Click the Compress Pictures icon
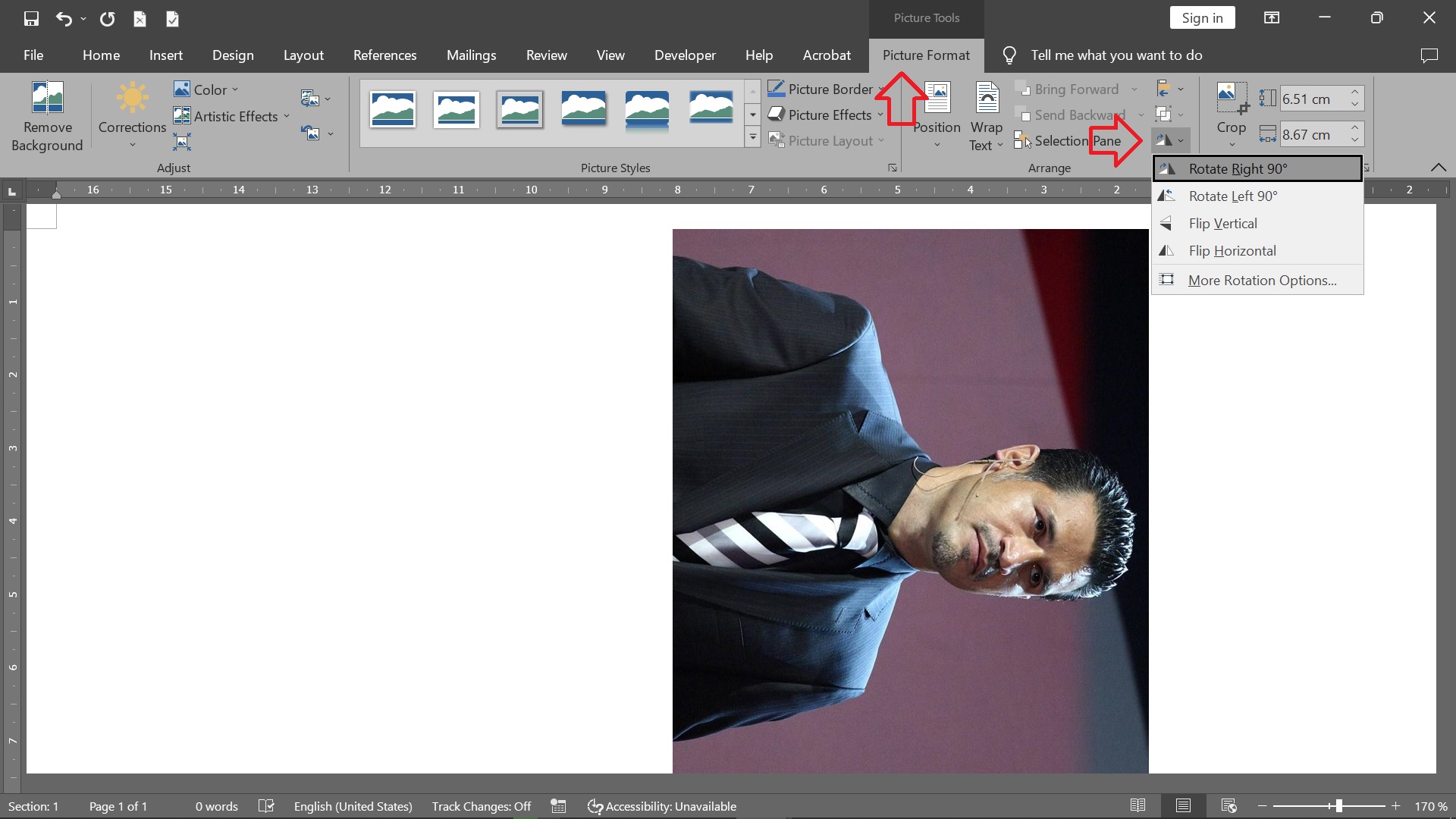The image size is (1456, 819). coord(182,142)
